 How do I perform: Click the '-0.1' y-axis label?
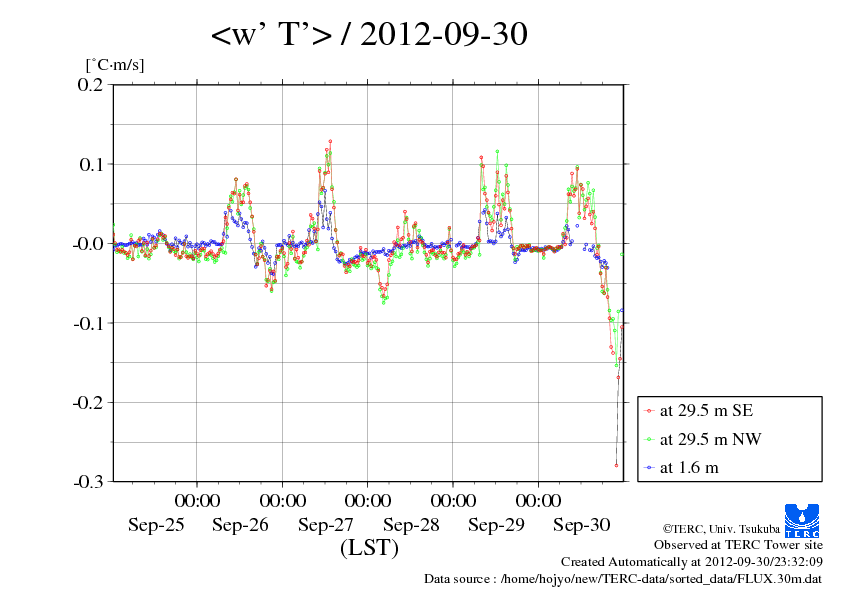pyautogui.click(x=88, y=323)
